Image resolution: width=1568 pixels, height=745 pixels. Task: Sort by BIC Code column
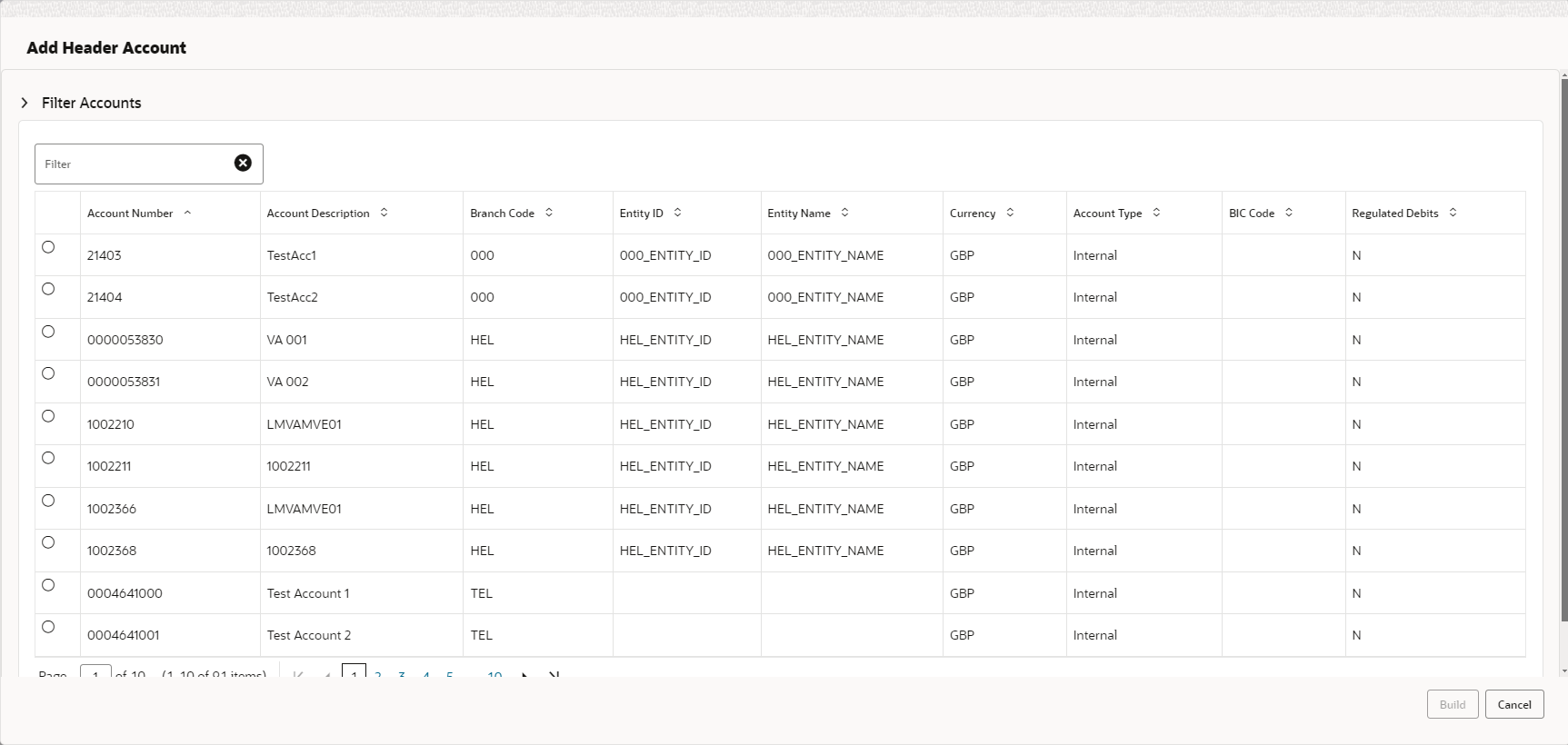pos(1289,213)
